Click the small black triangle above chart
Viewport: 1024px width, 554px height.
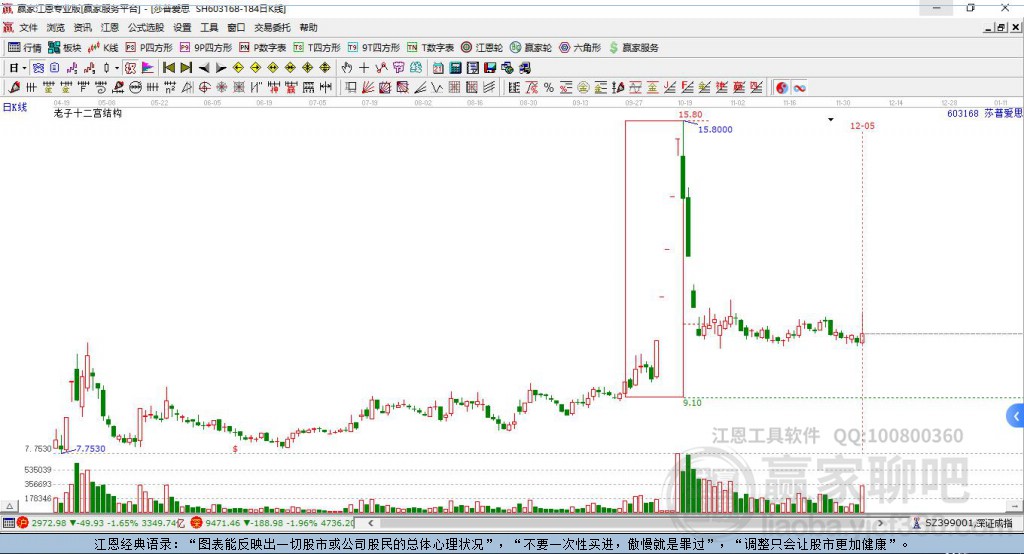click(x=831, y=120)
